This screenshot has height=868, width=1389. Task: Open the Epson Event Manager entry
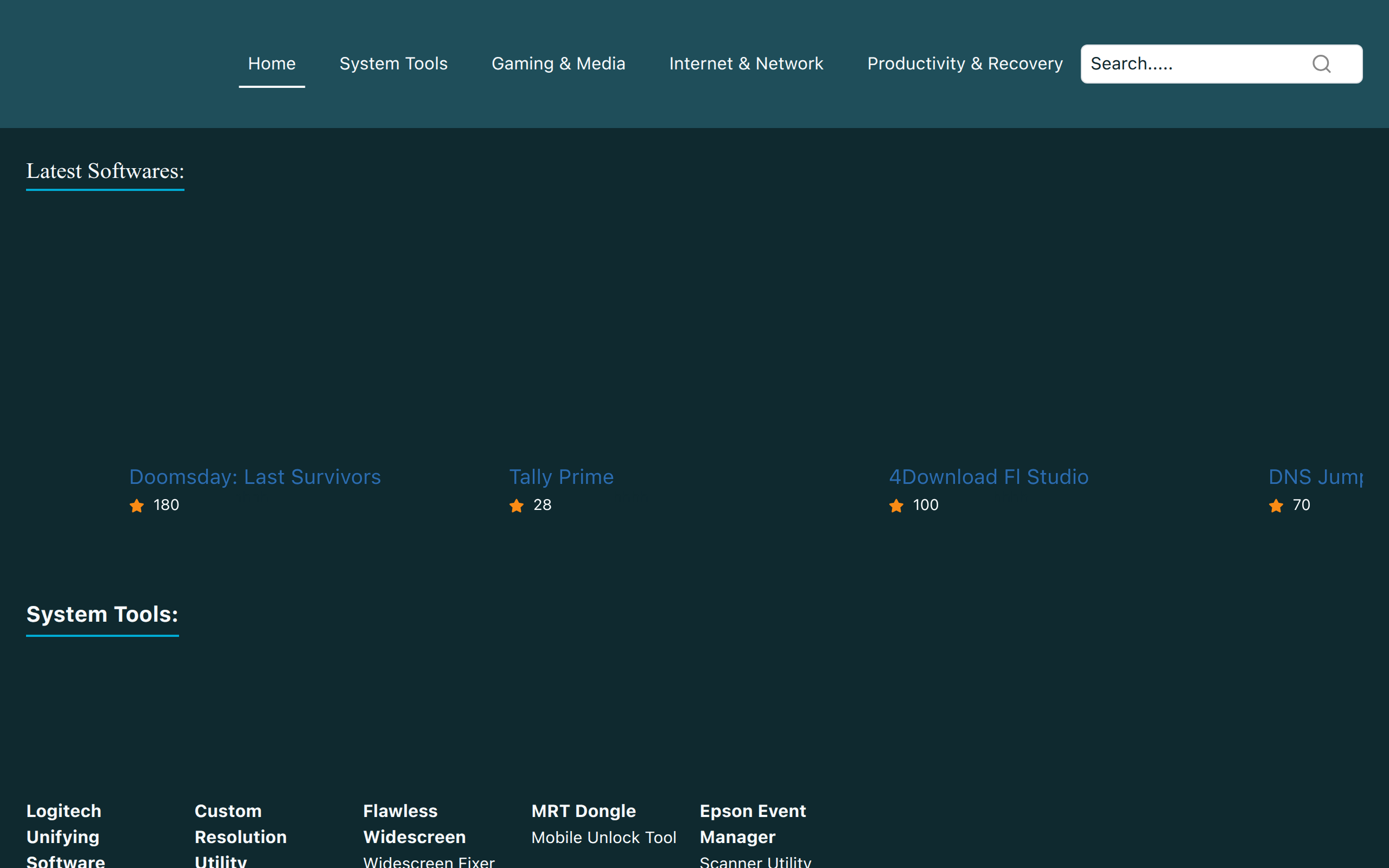click(753, 824)
